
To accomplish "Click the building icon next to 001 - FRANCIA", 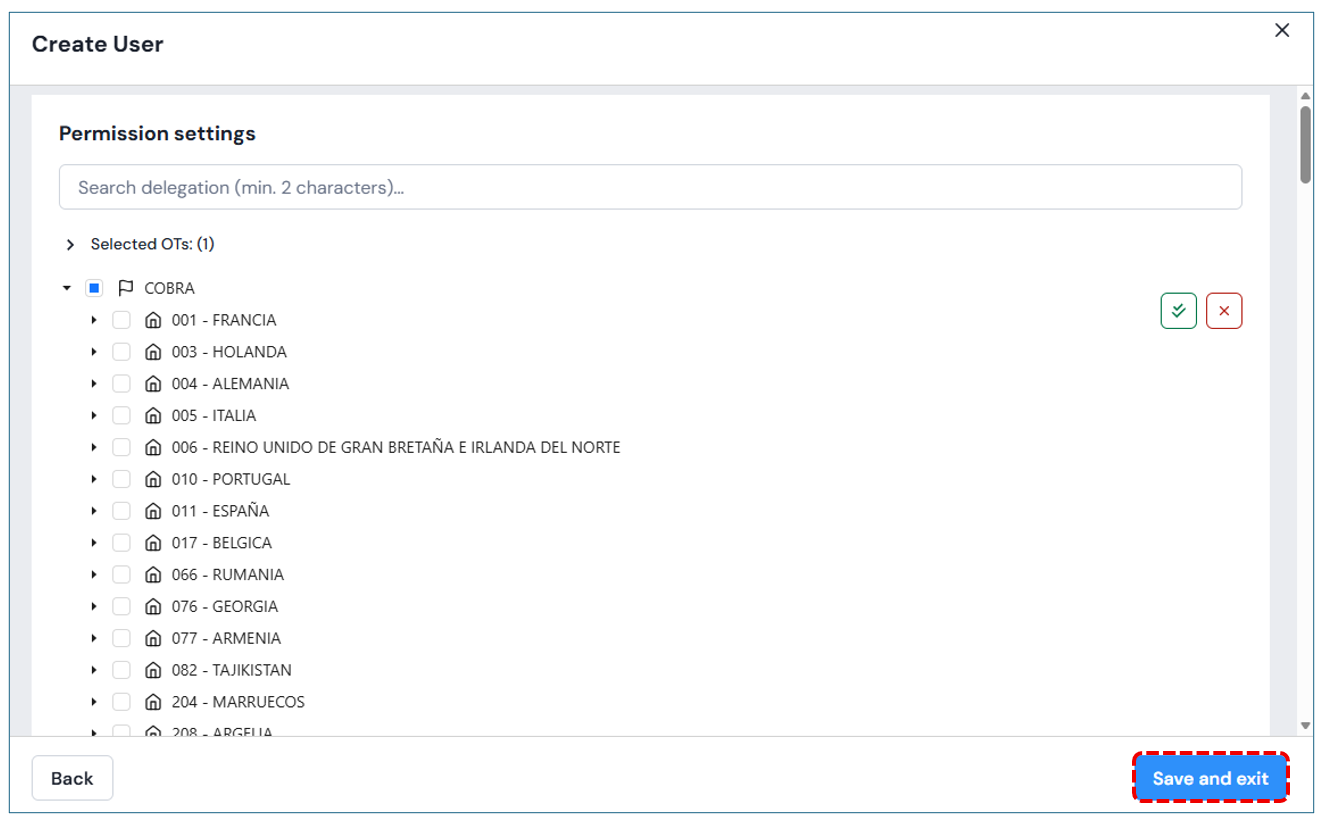I will [x=153, y=320].
